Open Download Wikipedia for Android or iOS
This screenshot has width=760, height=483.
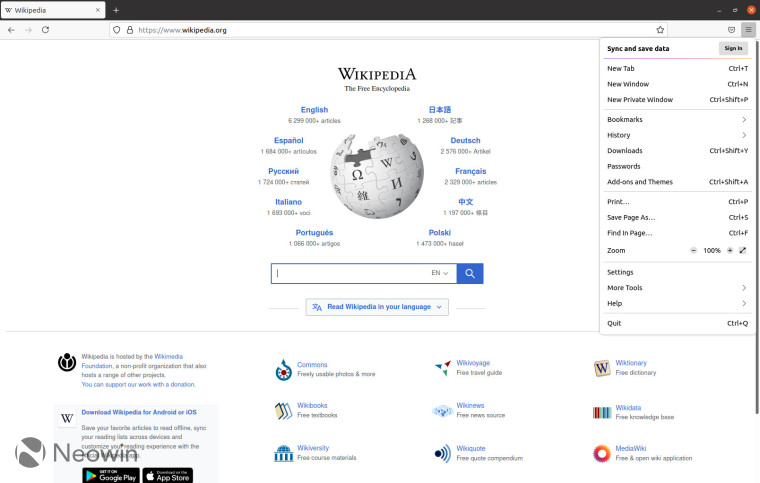click(x=139, y=412)
